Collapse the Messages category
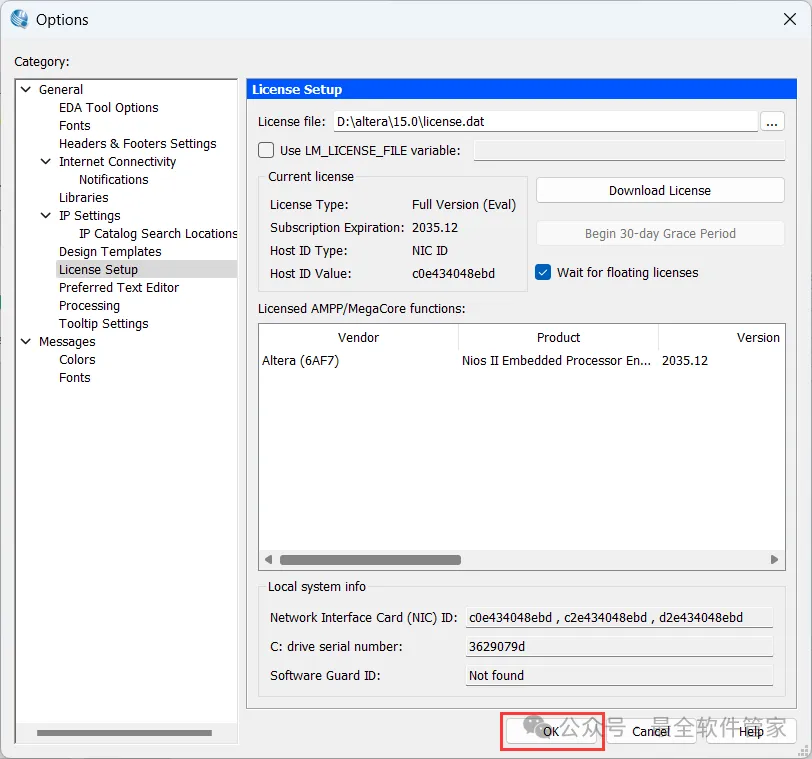 tap(26, 342)
